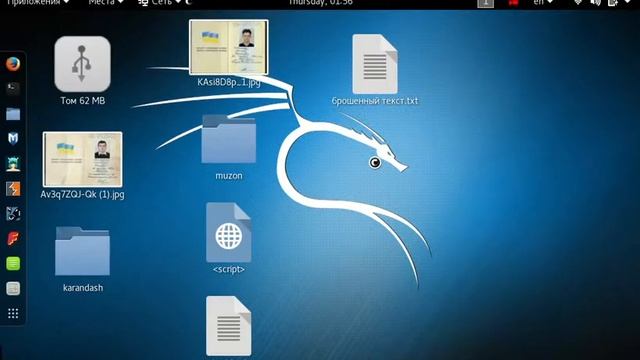This screenshot has height=360, width=640.
Task: Launch the red F Faraday icon
Action: 13,239
